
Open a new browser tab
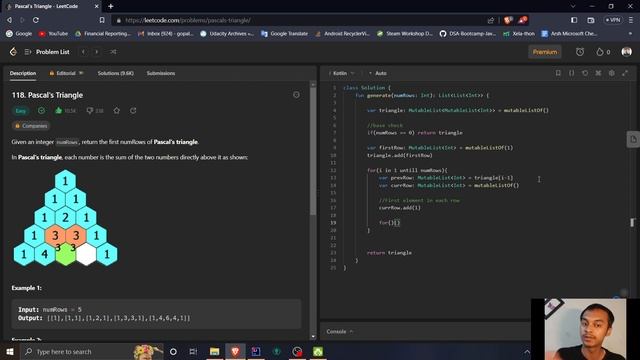(x=111, y=6)
